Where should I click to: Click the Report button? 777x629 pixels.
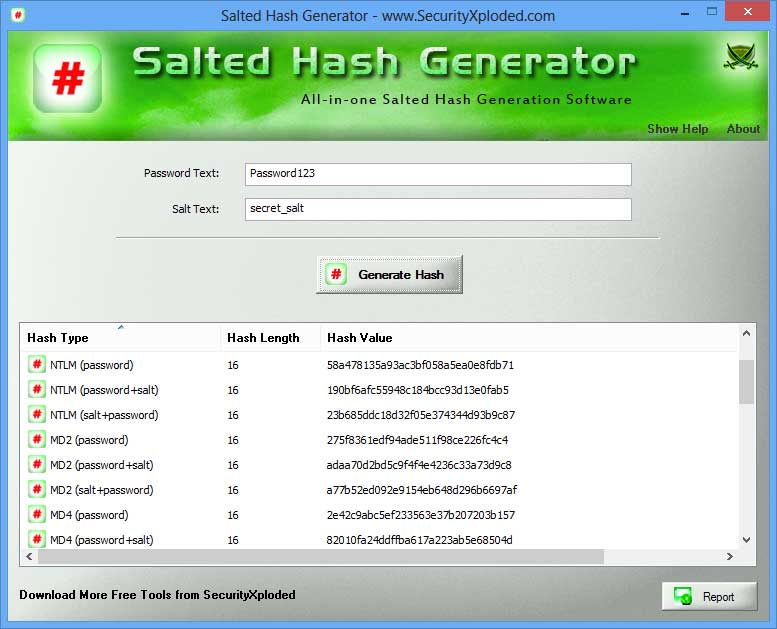(708, 597)
